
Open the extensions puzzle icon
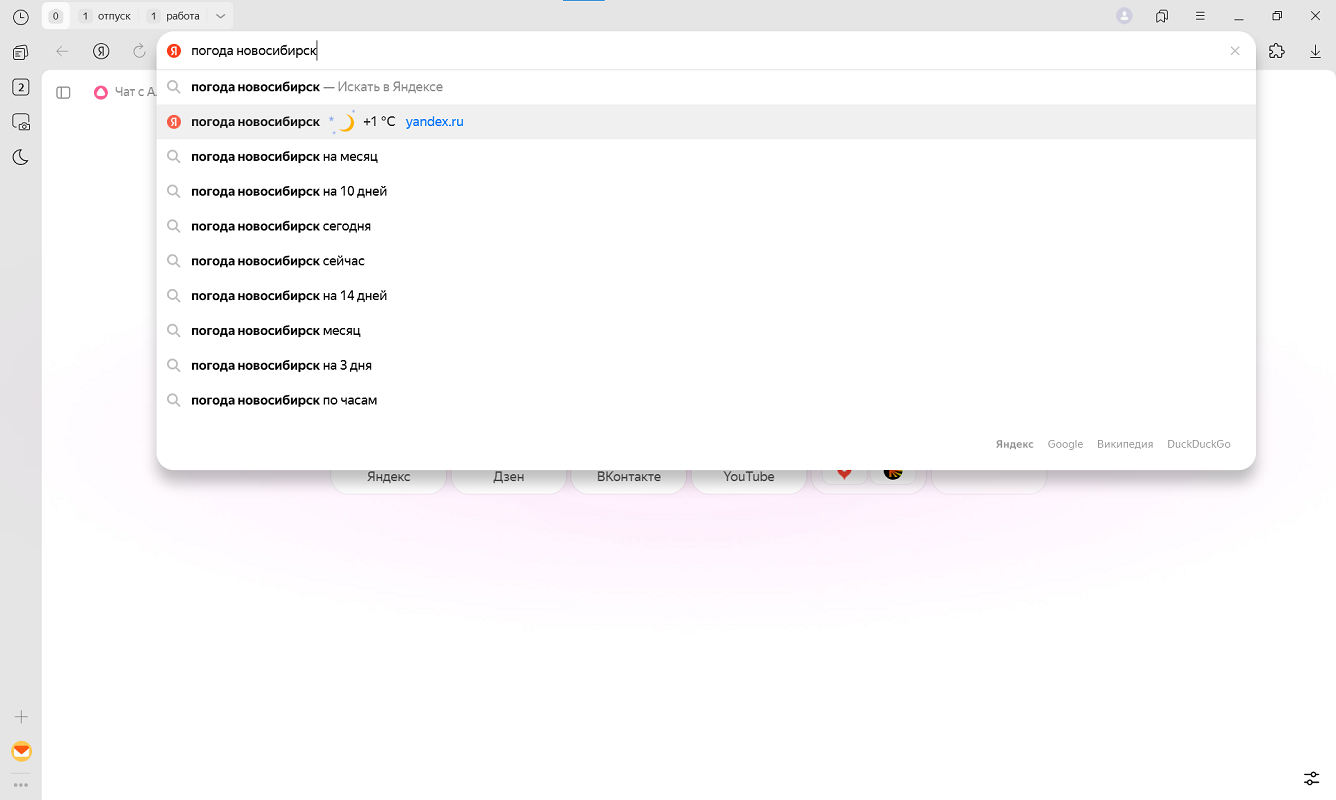[1276, 51]
